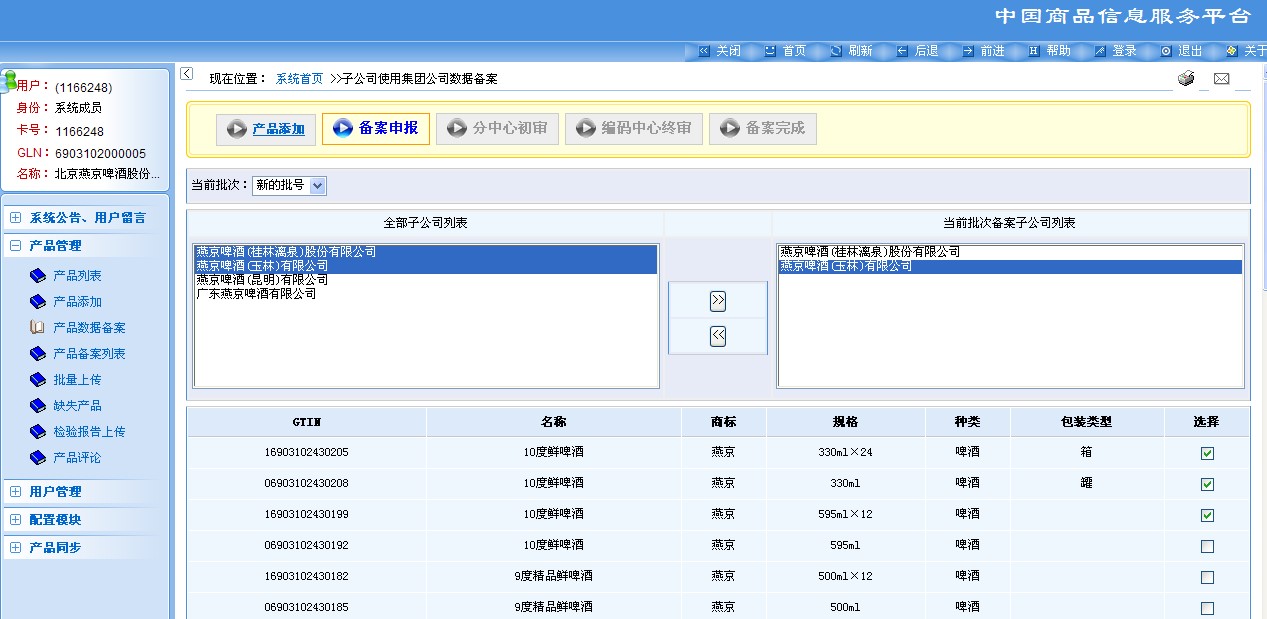The width and height of the screenshot is (1267, 619).
Task: Click the envelope mail icon
Action: [1221, 79]
